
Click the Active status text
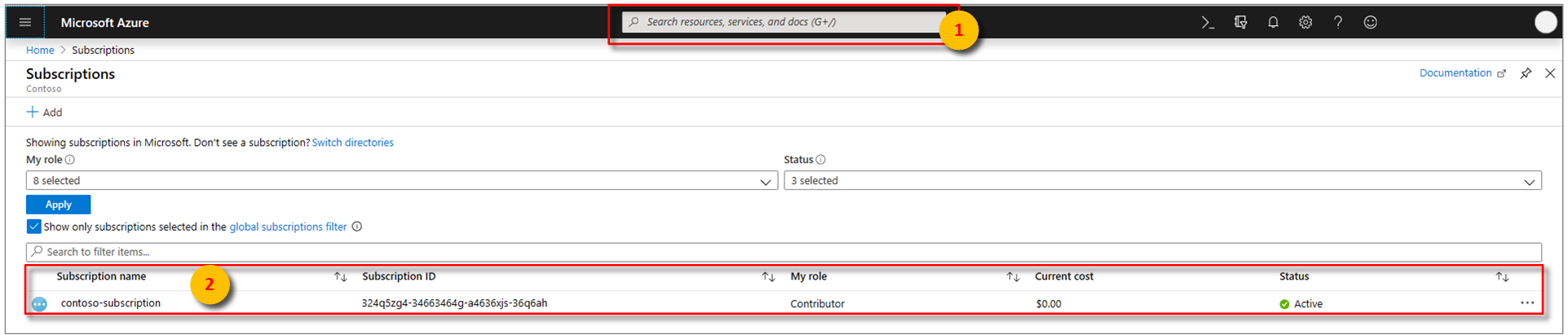tap(1308, 304)
